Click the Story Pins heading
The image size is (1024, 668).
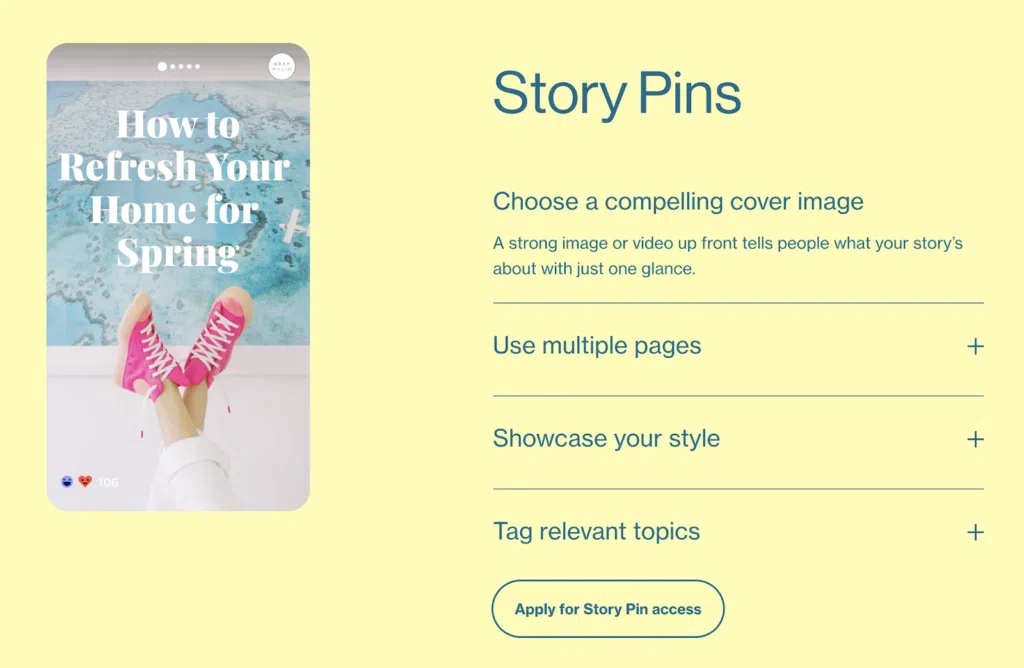617,95
